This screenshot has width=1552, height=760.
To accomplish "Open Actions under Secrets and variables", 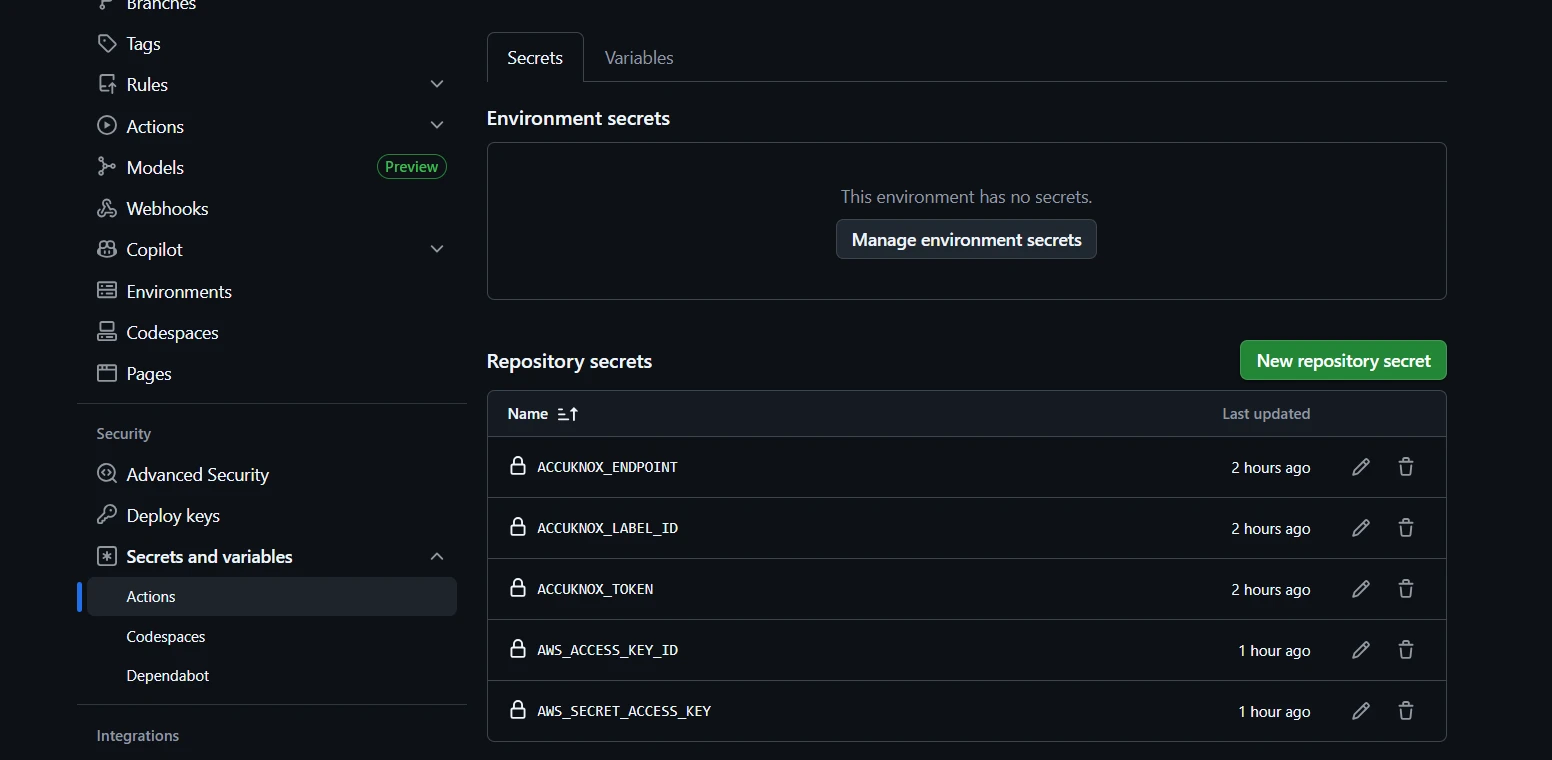I will point(272,596).
